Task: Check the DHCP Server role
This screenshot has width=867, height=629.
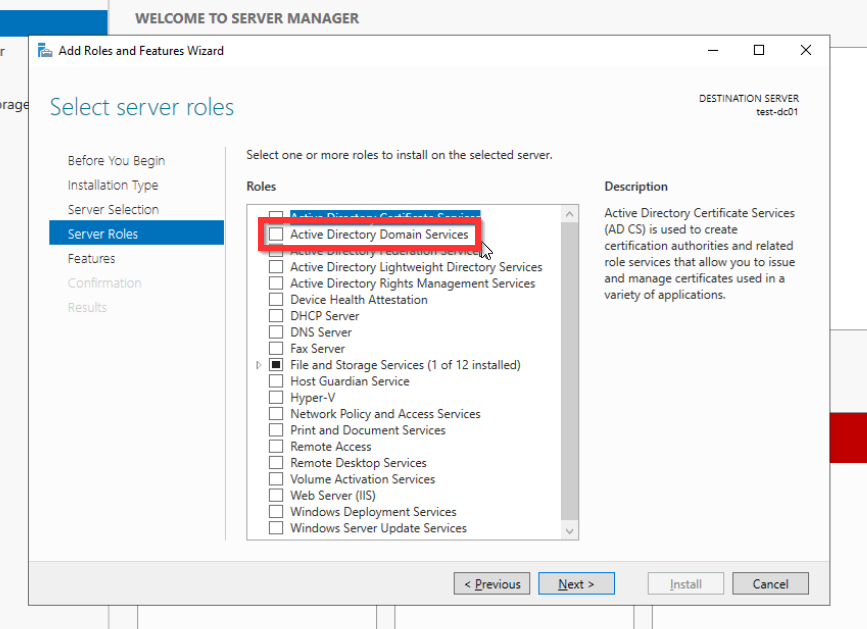Action: point(276,316)
